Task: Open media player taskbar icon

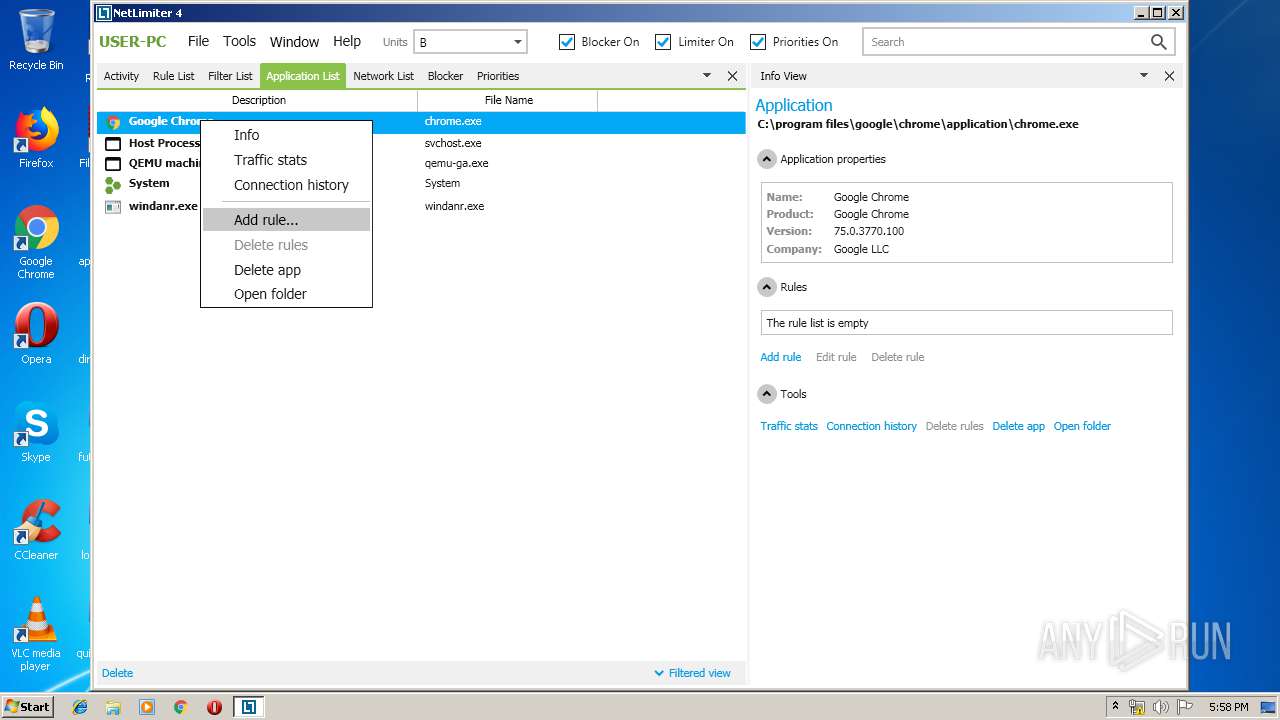Action: click(x=147, y=707)
